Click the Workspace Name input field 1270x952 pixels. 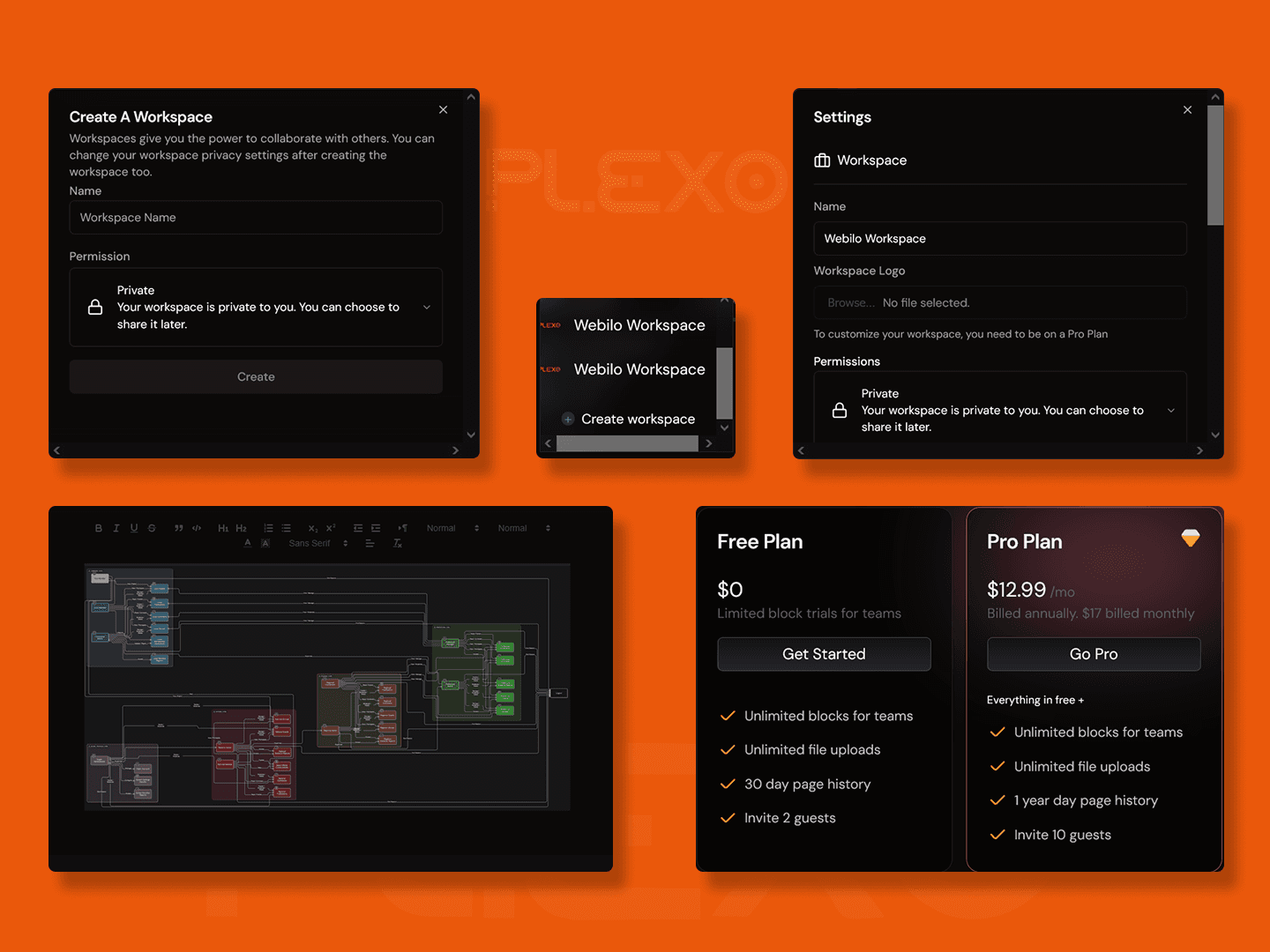256,217
